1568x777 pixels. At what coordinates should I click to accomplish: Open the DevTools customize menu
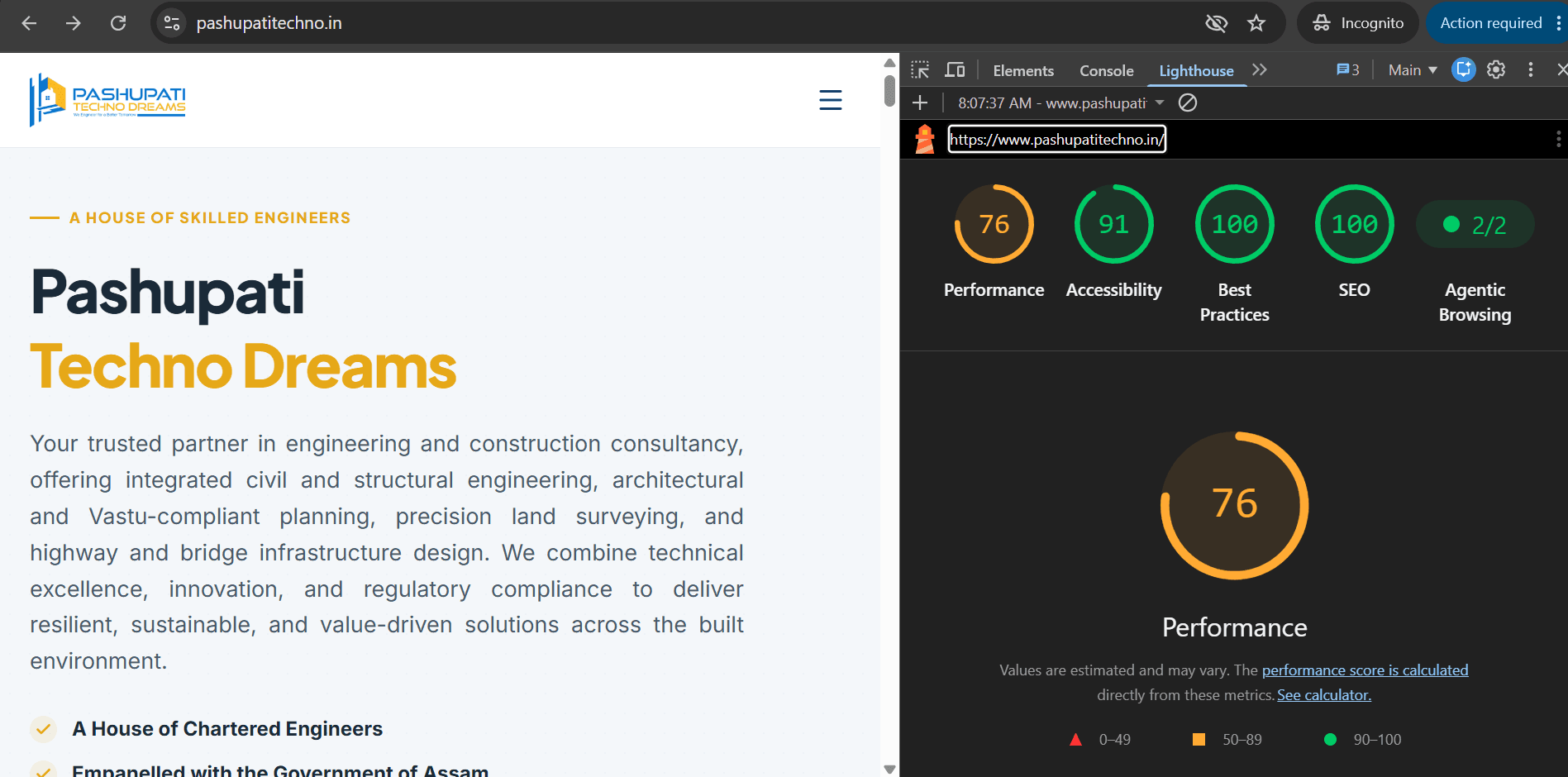click(x=1531, y=70)
